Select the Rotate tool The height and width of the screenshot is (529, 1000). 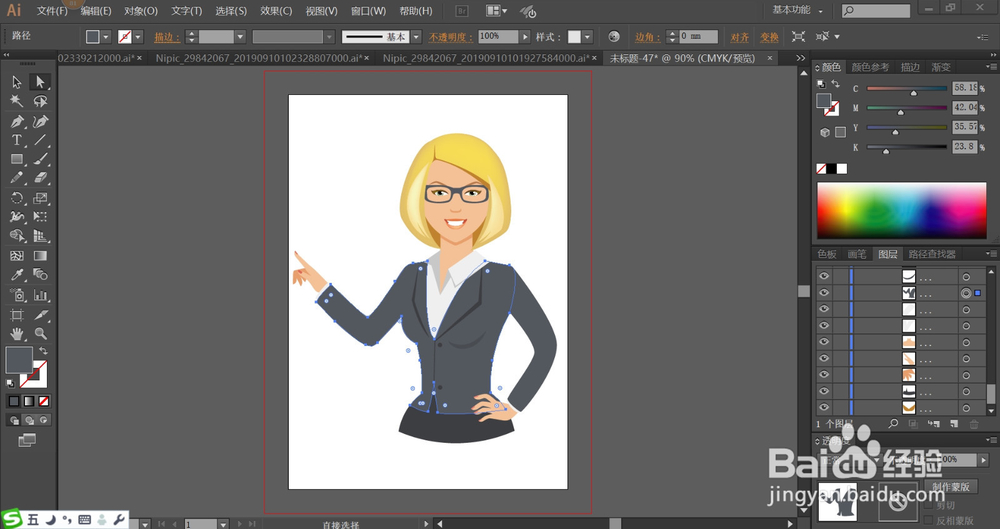17,198
